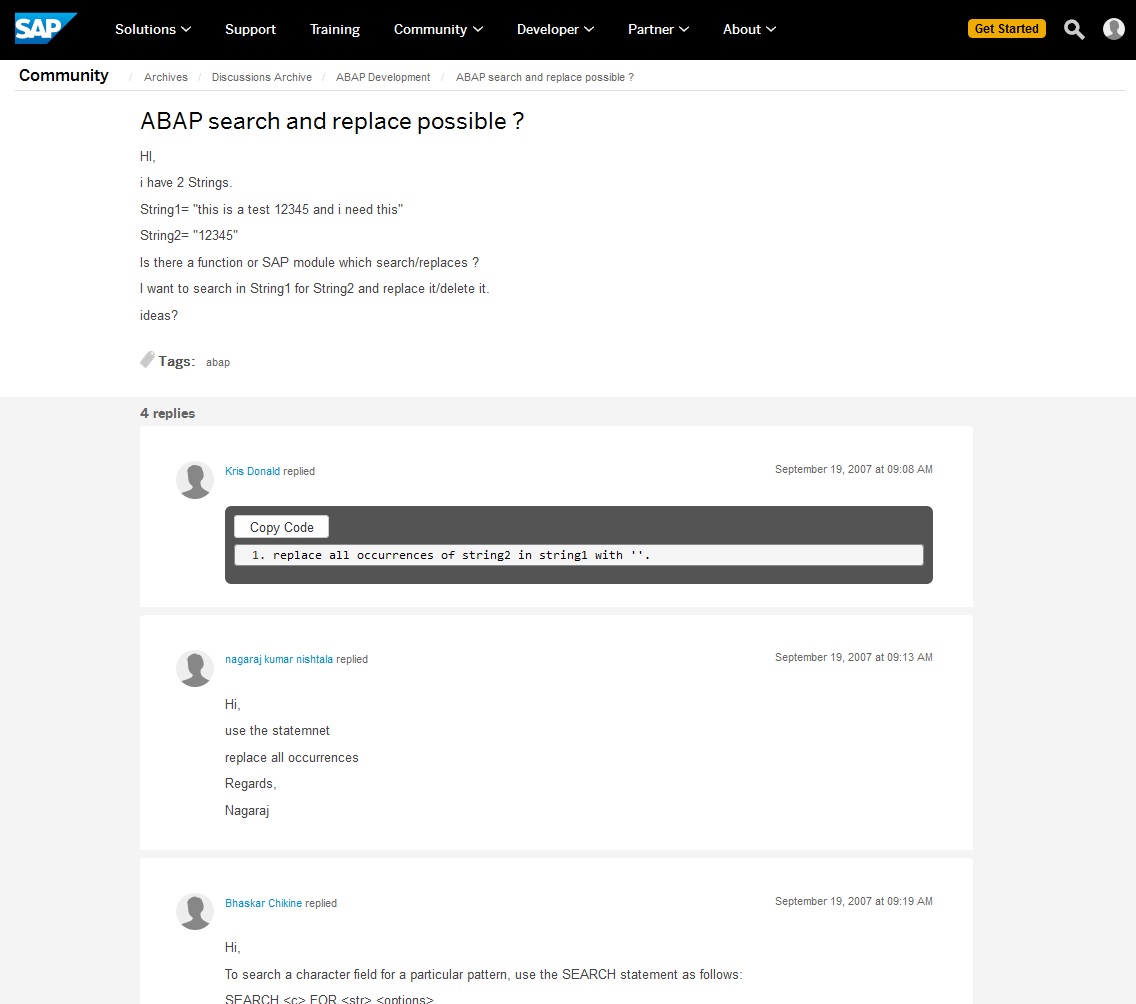Select the Training menu item

[x=334, y=30]
